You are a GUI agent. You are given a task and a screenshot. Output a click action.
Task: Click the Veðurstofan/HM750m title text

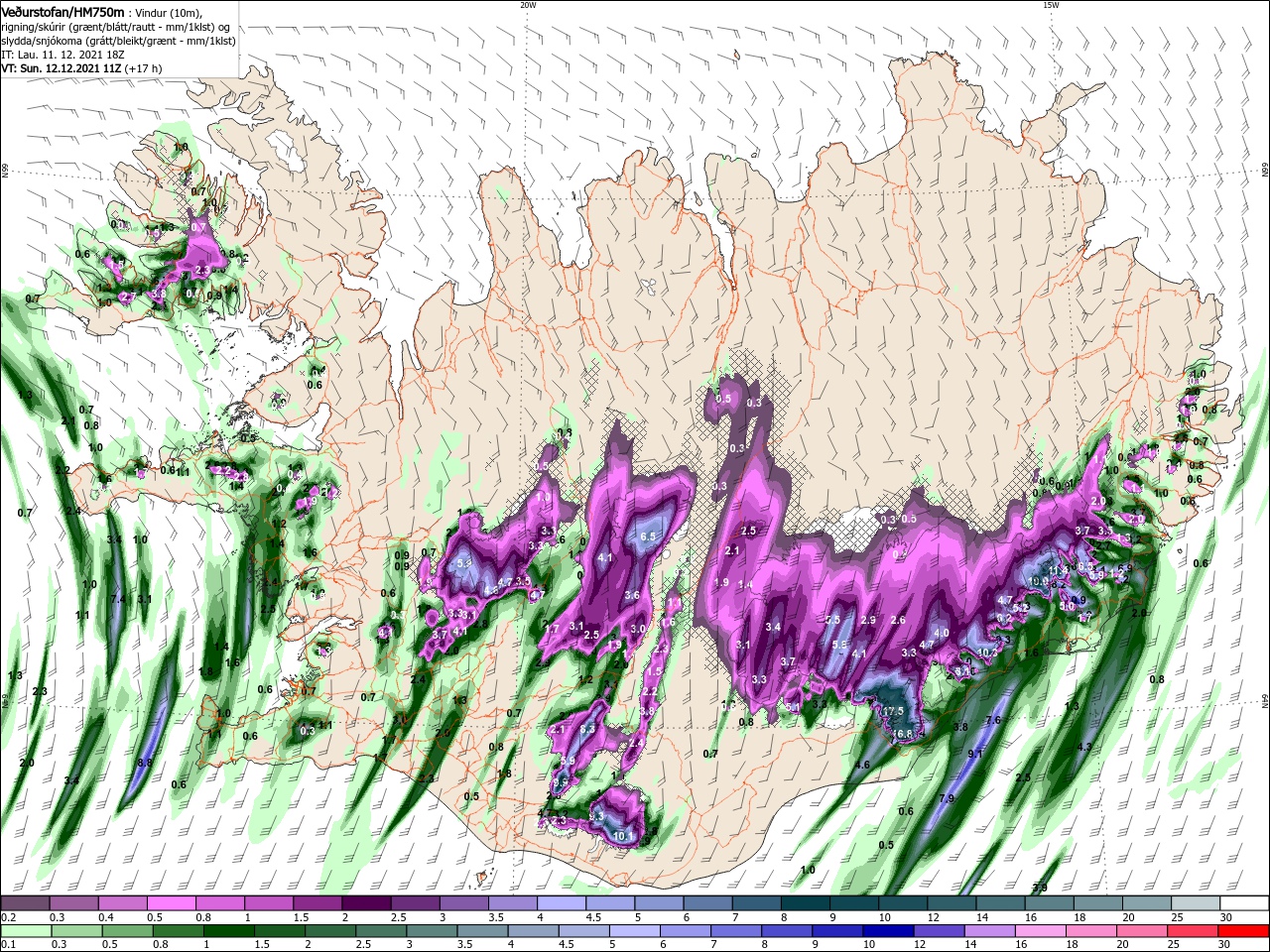tap(63, 12)
